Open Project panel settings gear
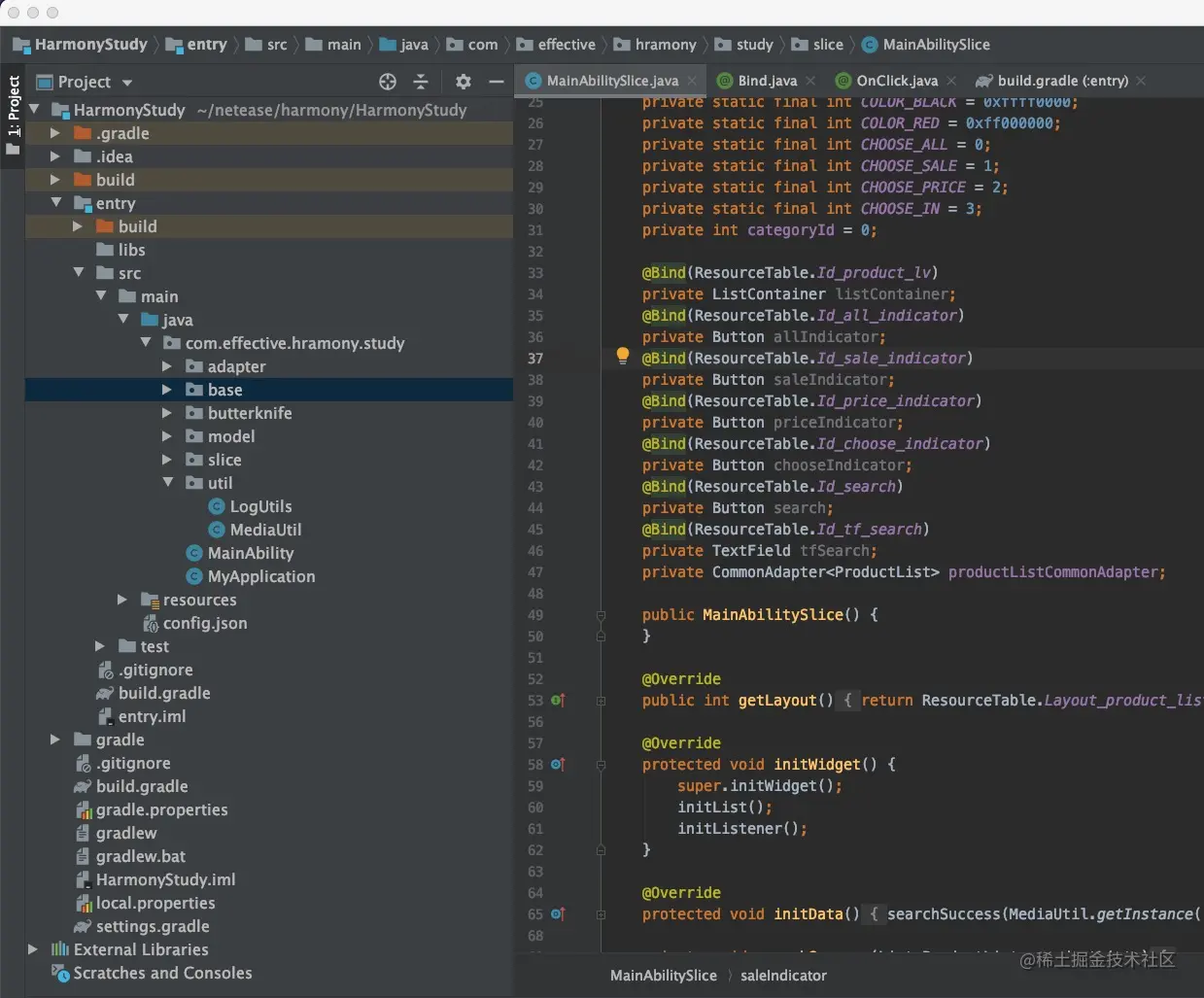1204x998 pixels. pyautogui.click(x=464, y=82)
